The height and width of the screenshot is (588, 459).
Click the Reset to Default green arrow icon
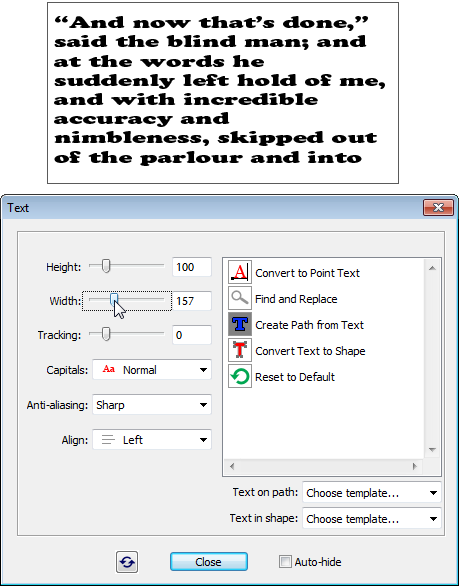(240, 376)
